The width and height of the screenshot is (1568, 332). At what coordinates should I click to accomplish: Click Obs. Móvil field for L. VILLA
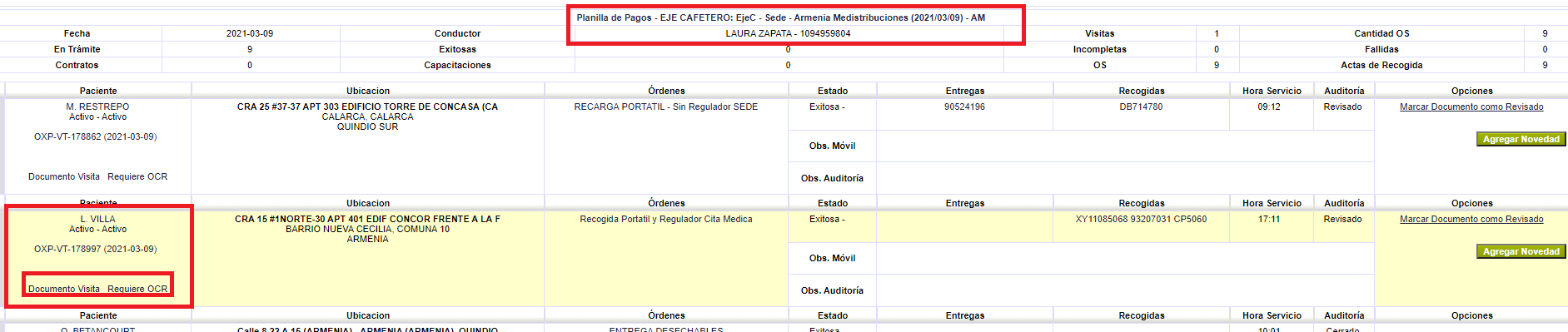1125,258
